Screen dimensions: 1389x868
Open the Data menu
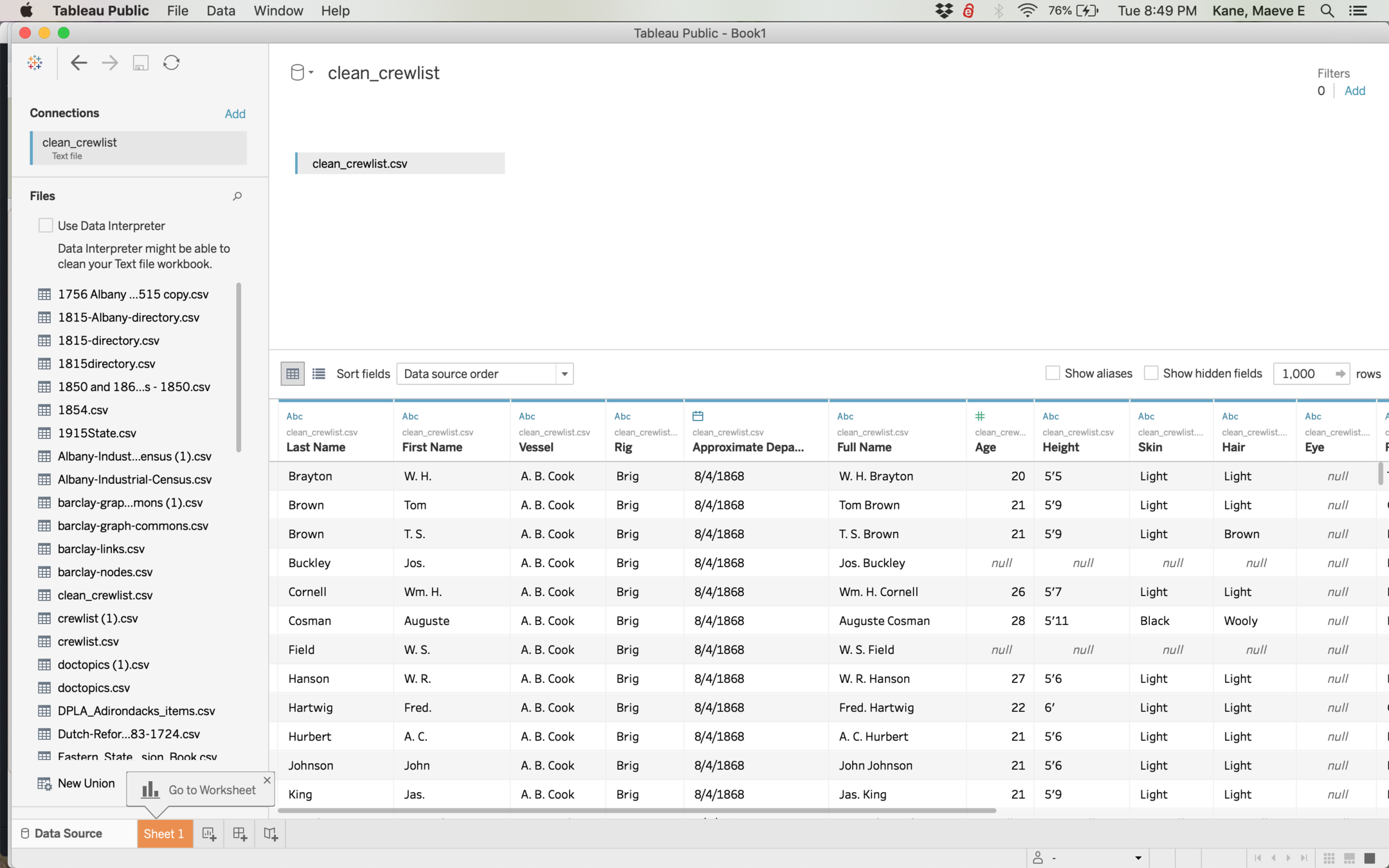[x=221, y=11]
